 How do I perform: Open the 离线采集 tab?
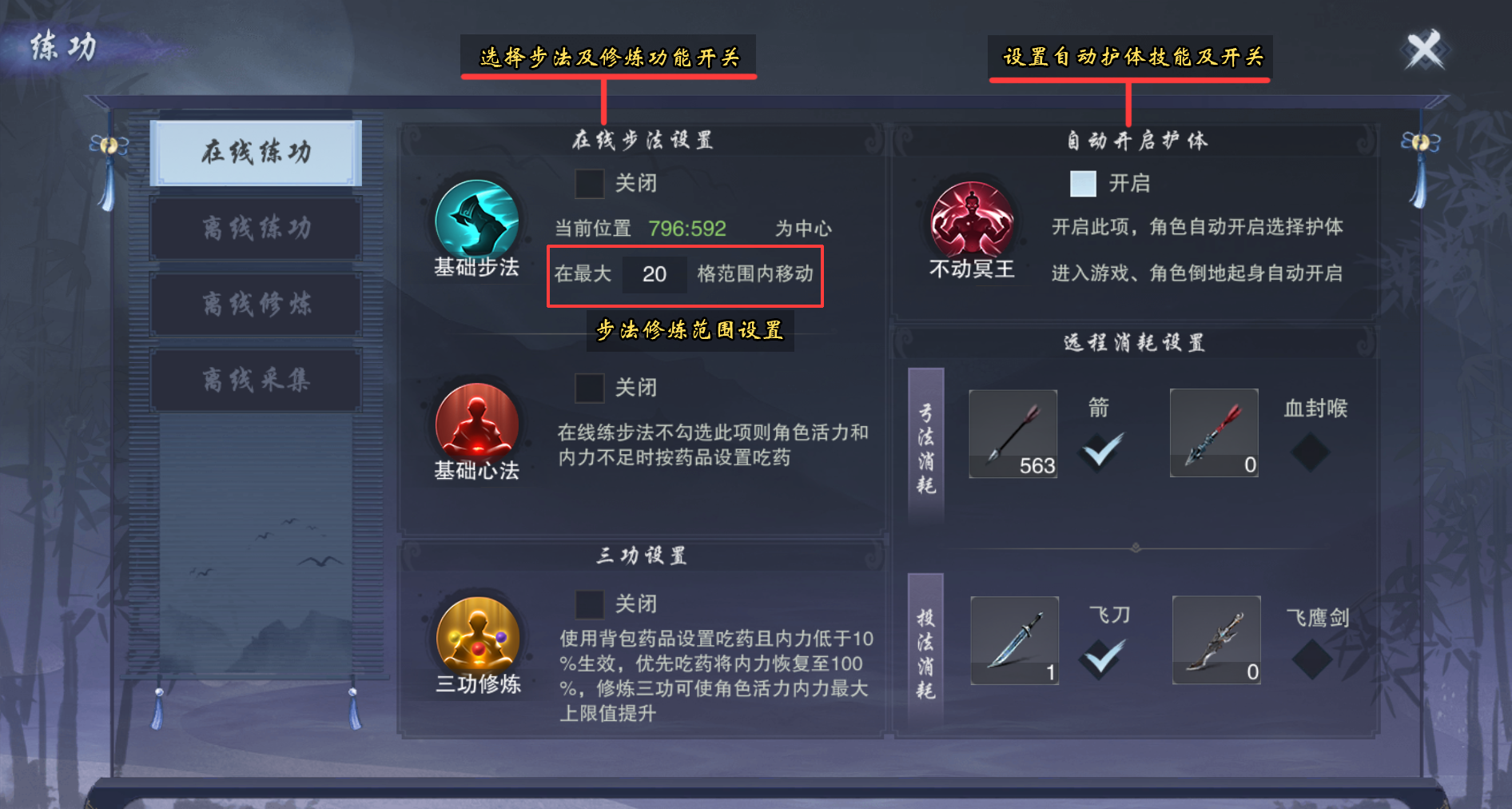click(x=256, y=380)
